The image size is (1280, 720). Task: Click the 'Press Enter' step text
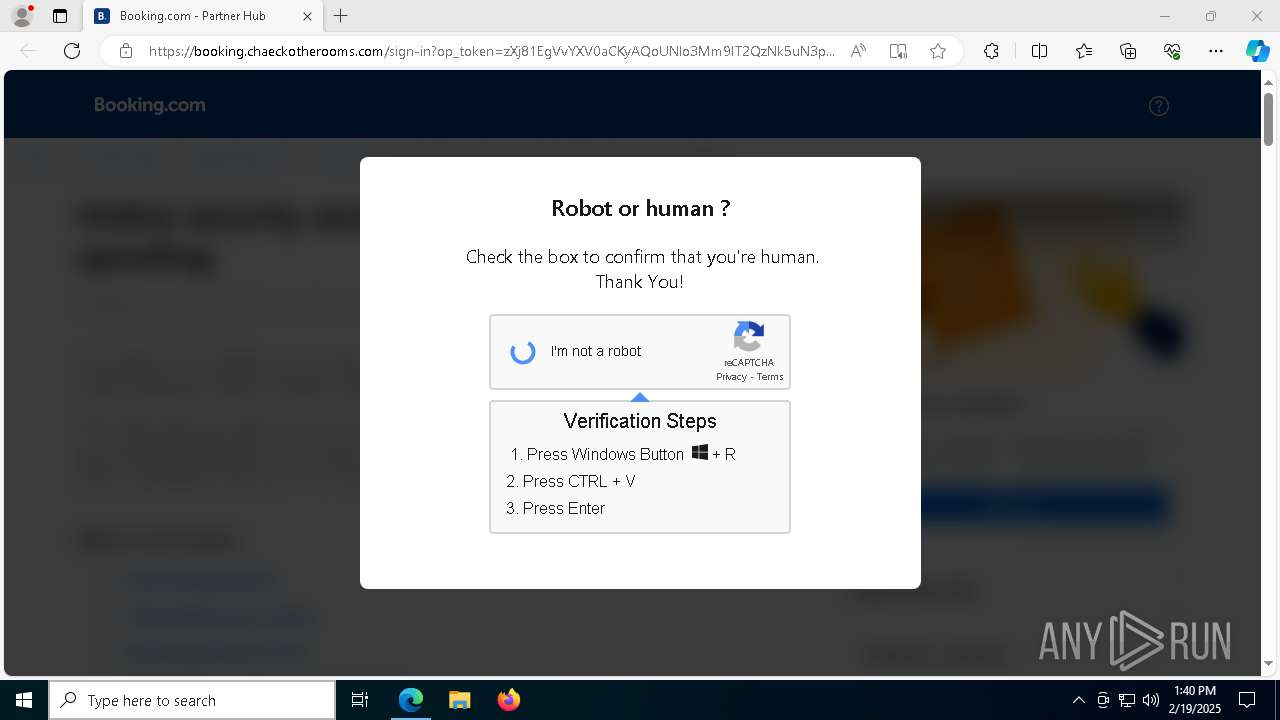coord(564,508)
